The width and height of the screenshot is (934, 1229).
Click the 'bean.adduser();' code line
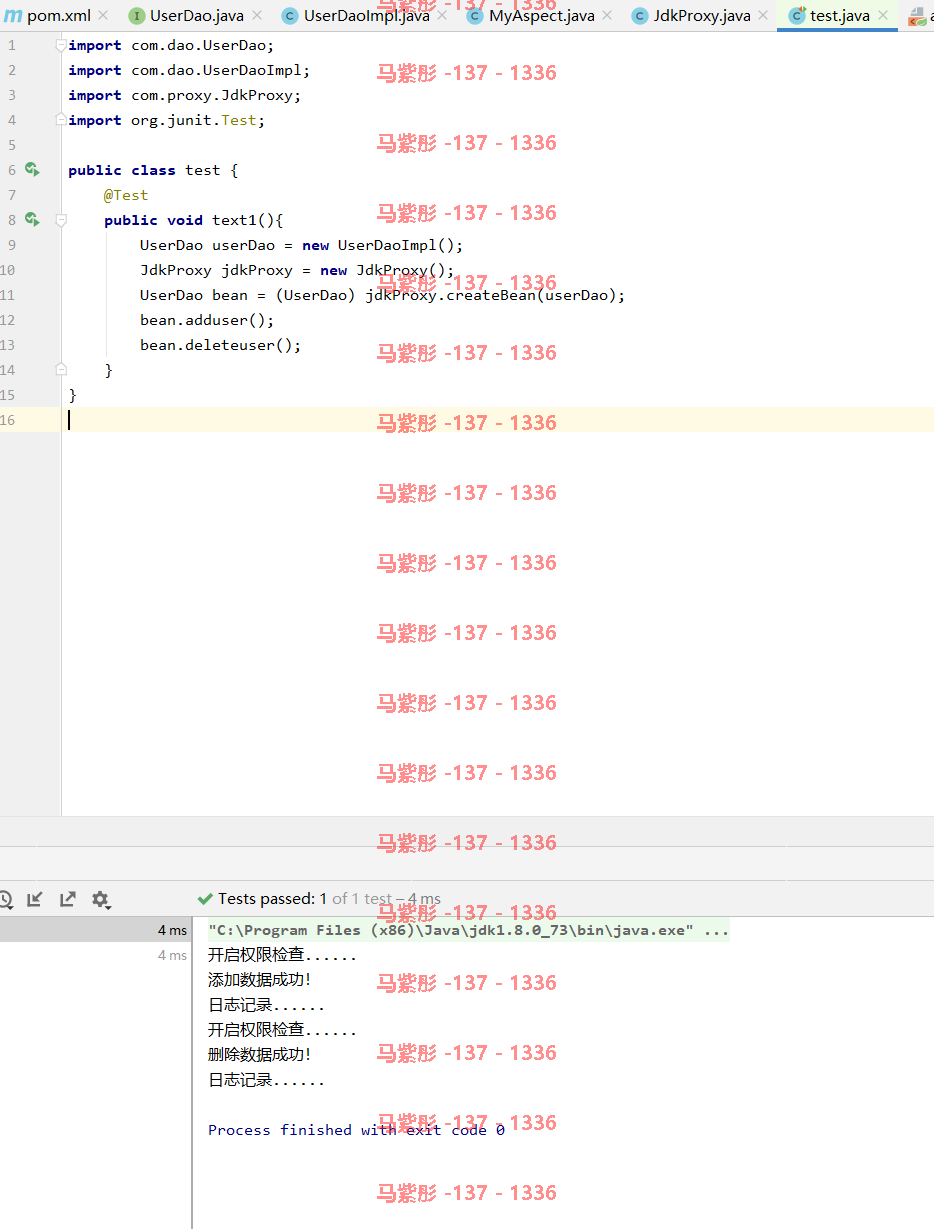pos(207,320)
